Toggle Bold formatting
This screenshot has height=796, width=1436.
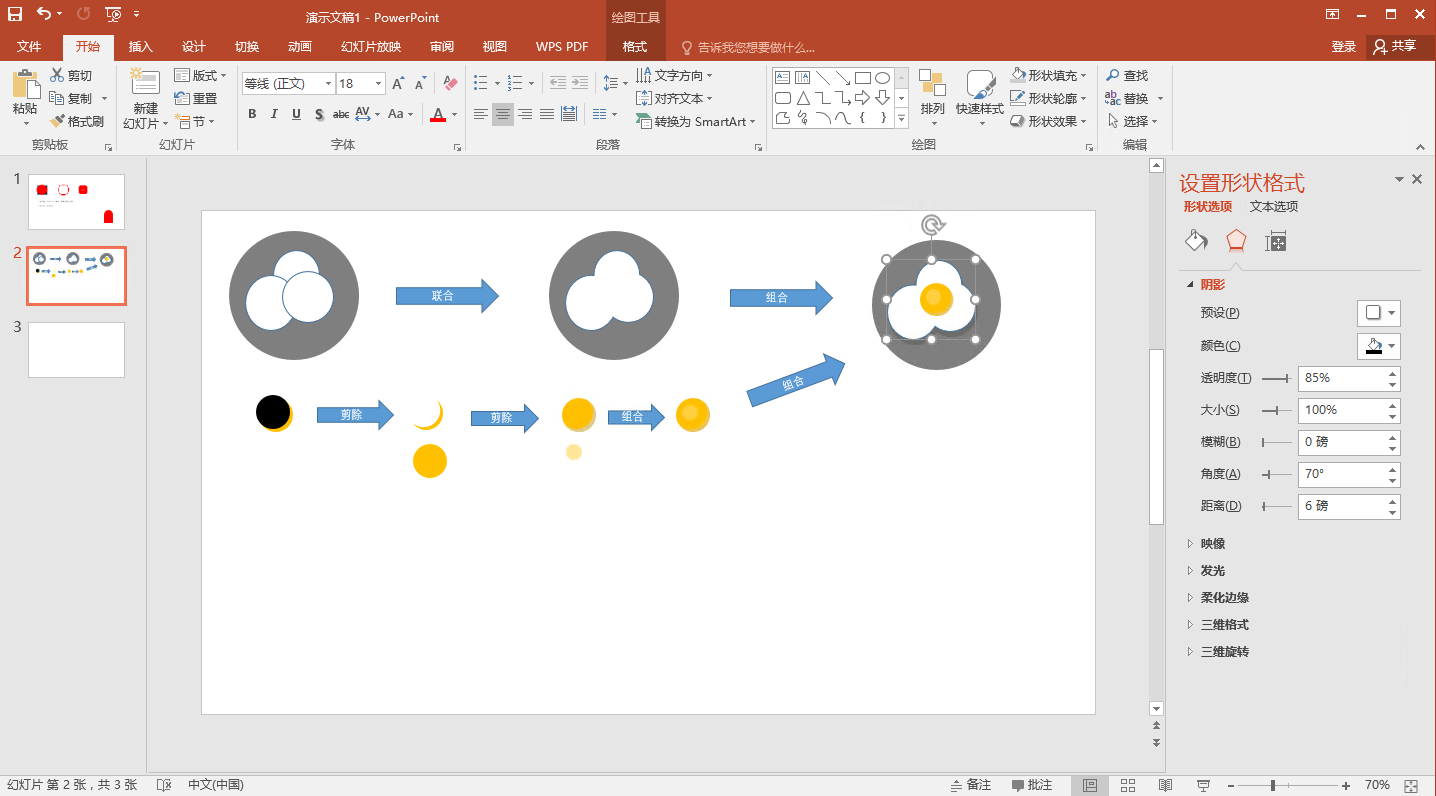point(253,114)
